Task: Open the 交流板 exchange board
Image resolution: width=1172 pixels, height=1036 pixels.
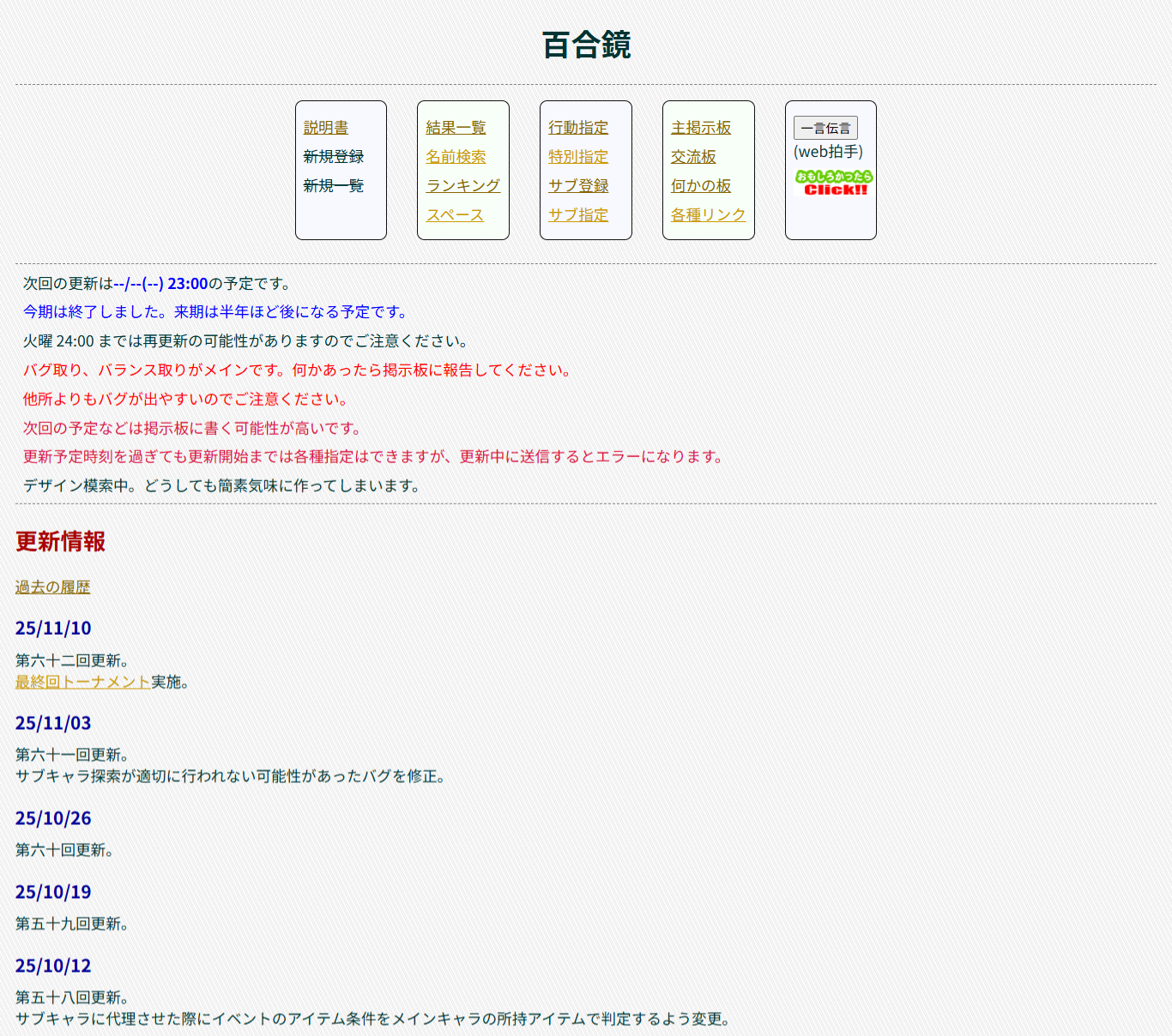Action: pyautogui.click(x=693, y=157)
